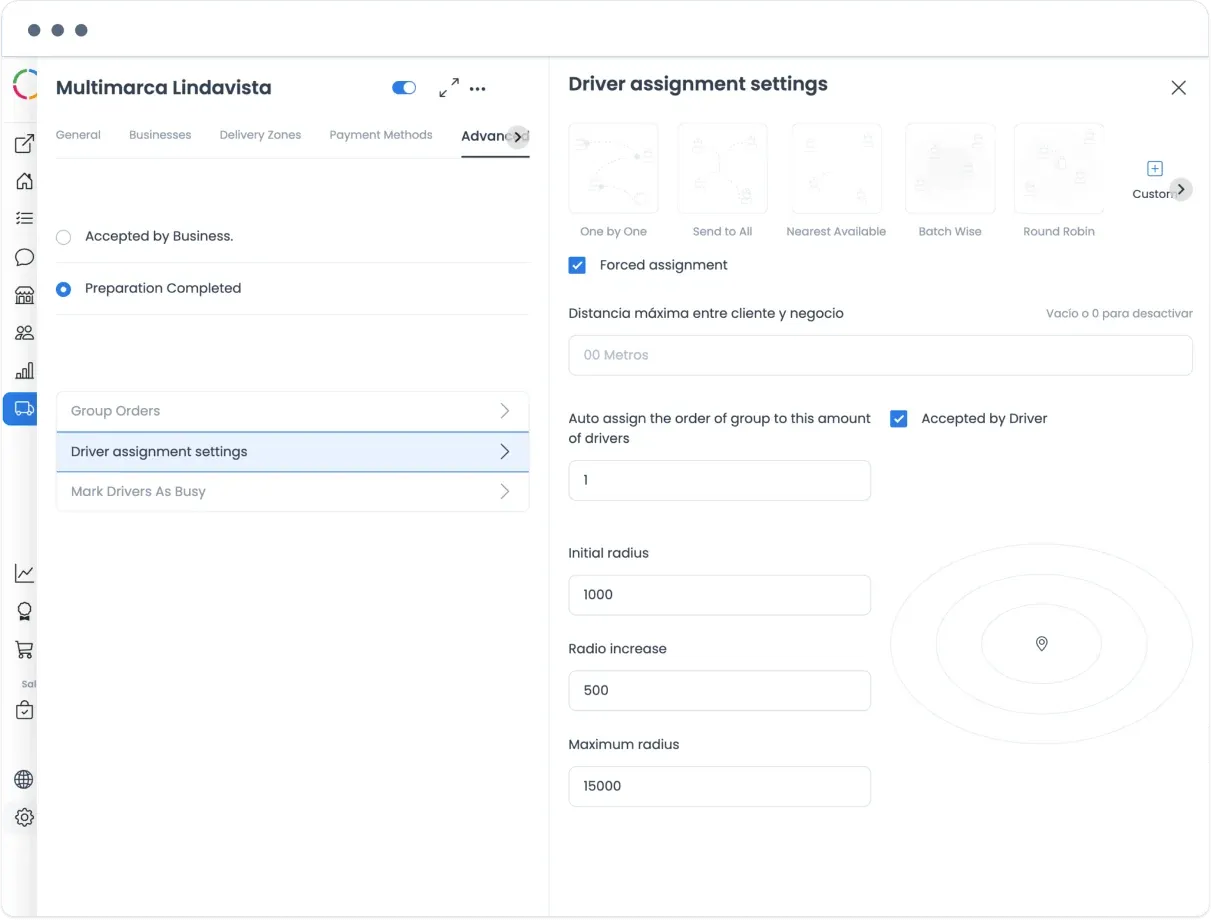Uncheck the Forced assignment checkbox
Image resolution: width=1211 pixels, height=920 pixels.
577,265
